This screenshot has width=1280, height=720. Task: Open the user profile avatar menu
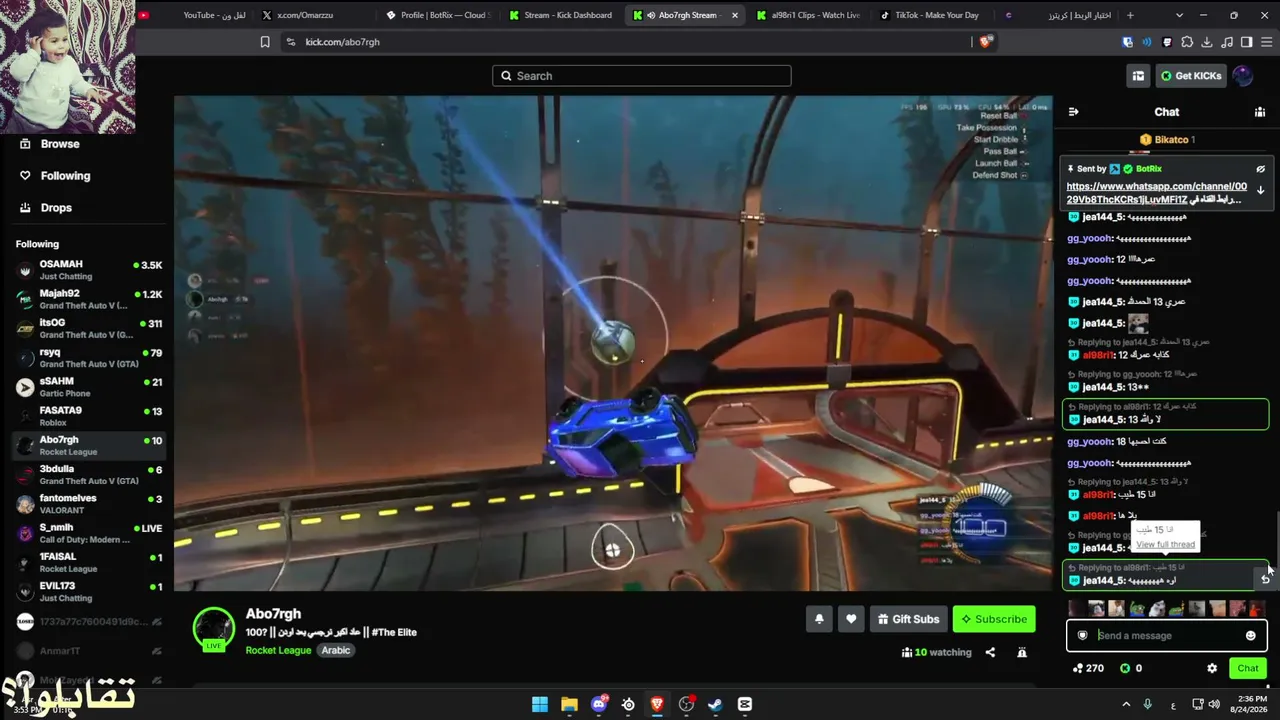[1243, 76]
